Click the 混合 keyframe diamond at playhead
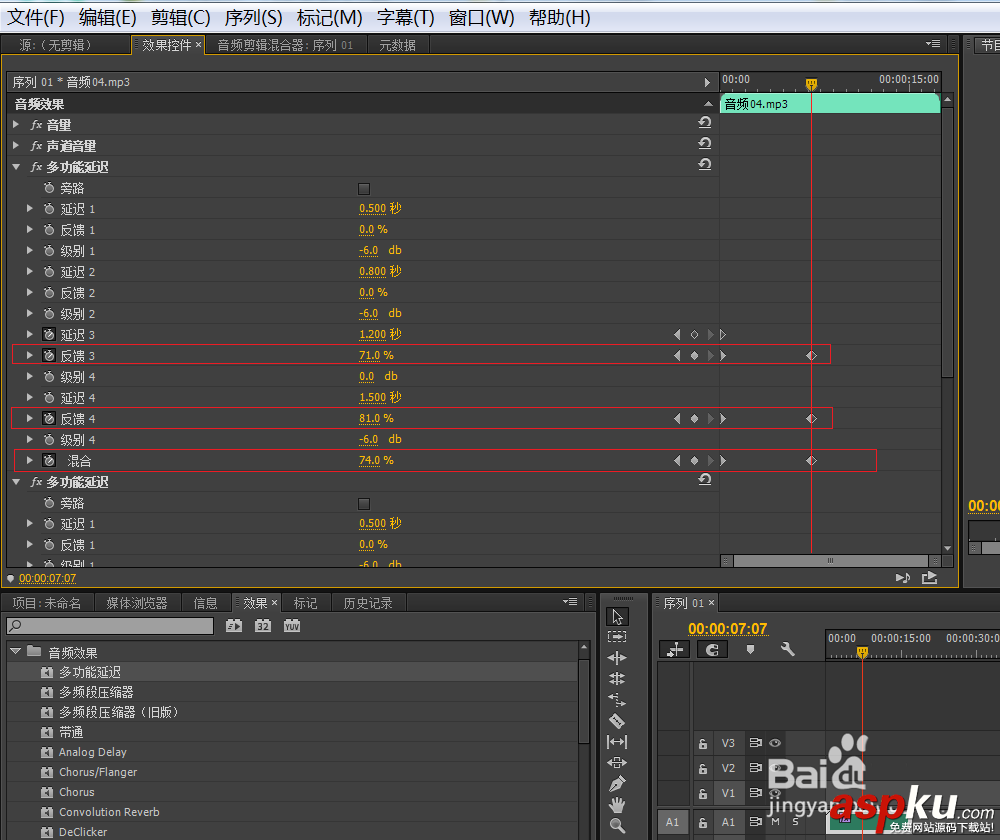1000x840 pixels. [811, 461]
